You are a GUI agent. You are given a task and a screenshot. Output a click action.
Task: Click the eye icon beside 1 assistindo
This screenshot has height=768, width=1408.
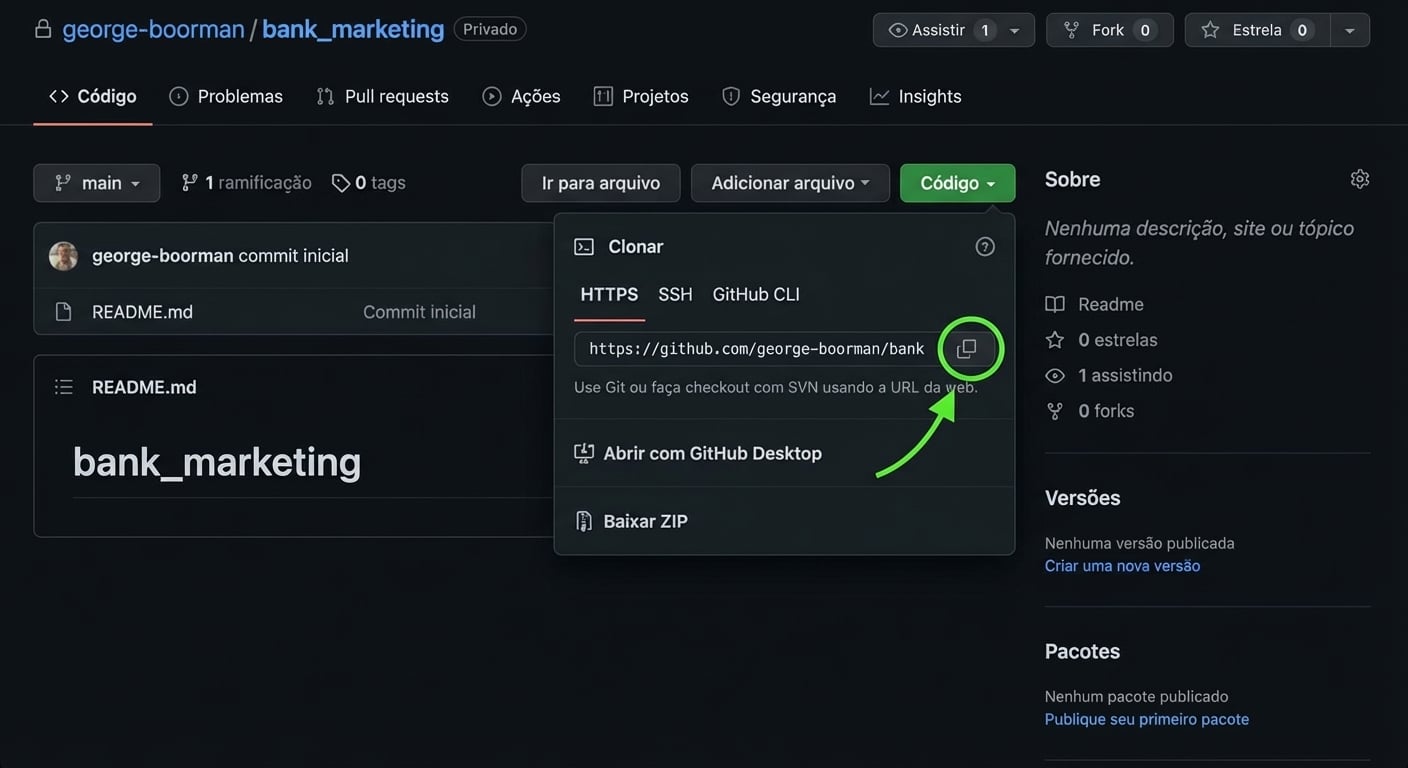[1055, 376]
